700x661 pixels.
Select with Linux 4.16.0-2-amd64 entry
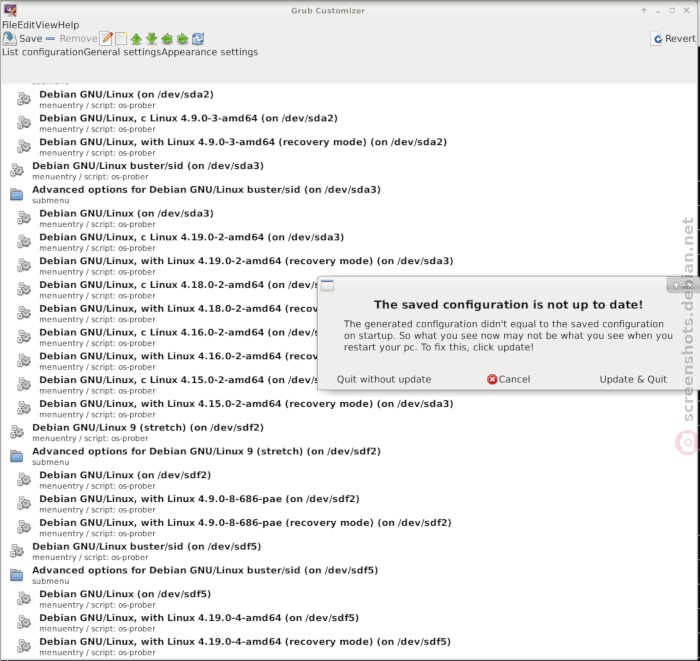click(178, 361)
